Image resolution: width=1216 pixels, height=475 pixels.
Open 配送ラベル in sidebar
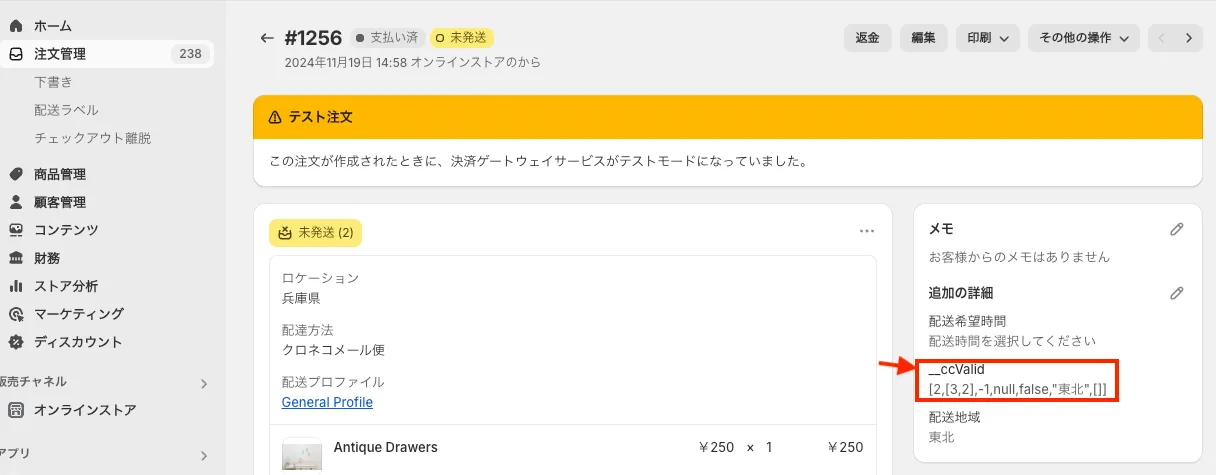click(66, 110)
